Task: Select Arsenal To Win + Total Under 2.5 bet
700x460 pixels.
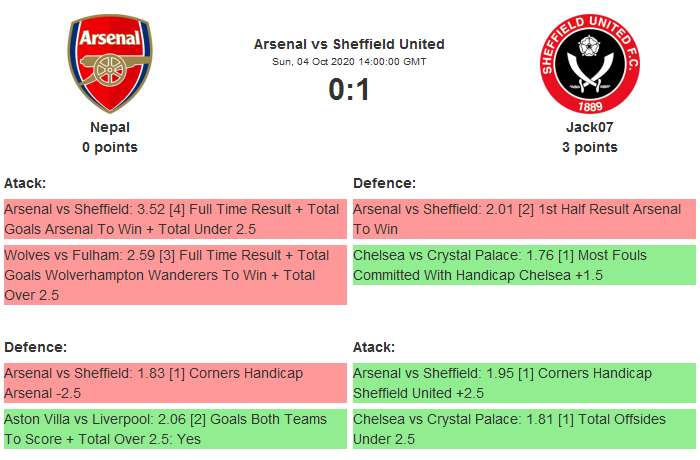Action: coord(174,219)
